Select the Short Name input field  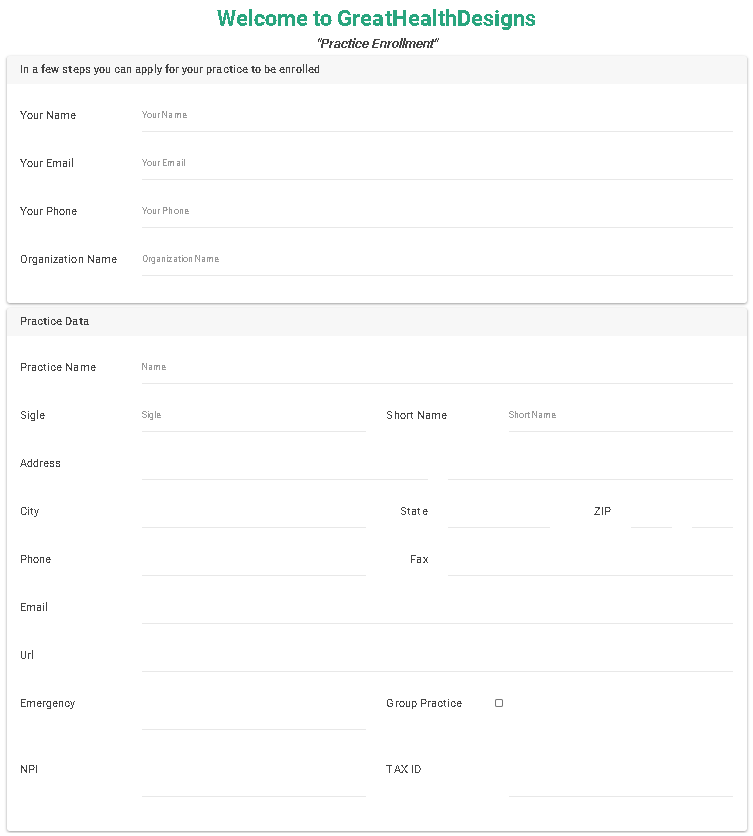[620, 416]
